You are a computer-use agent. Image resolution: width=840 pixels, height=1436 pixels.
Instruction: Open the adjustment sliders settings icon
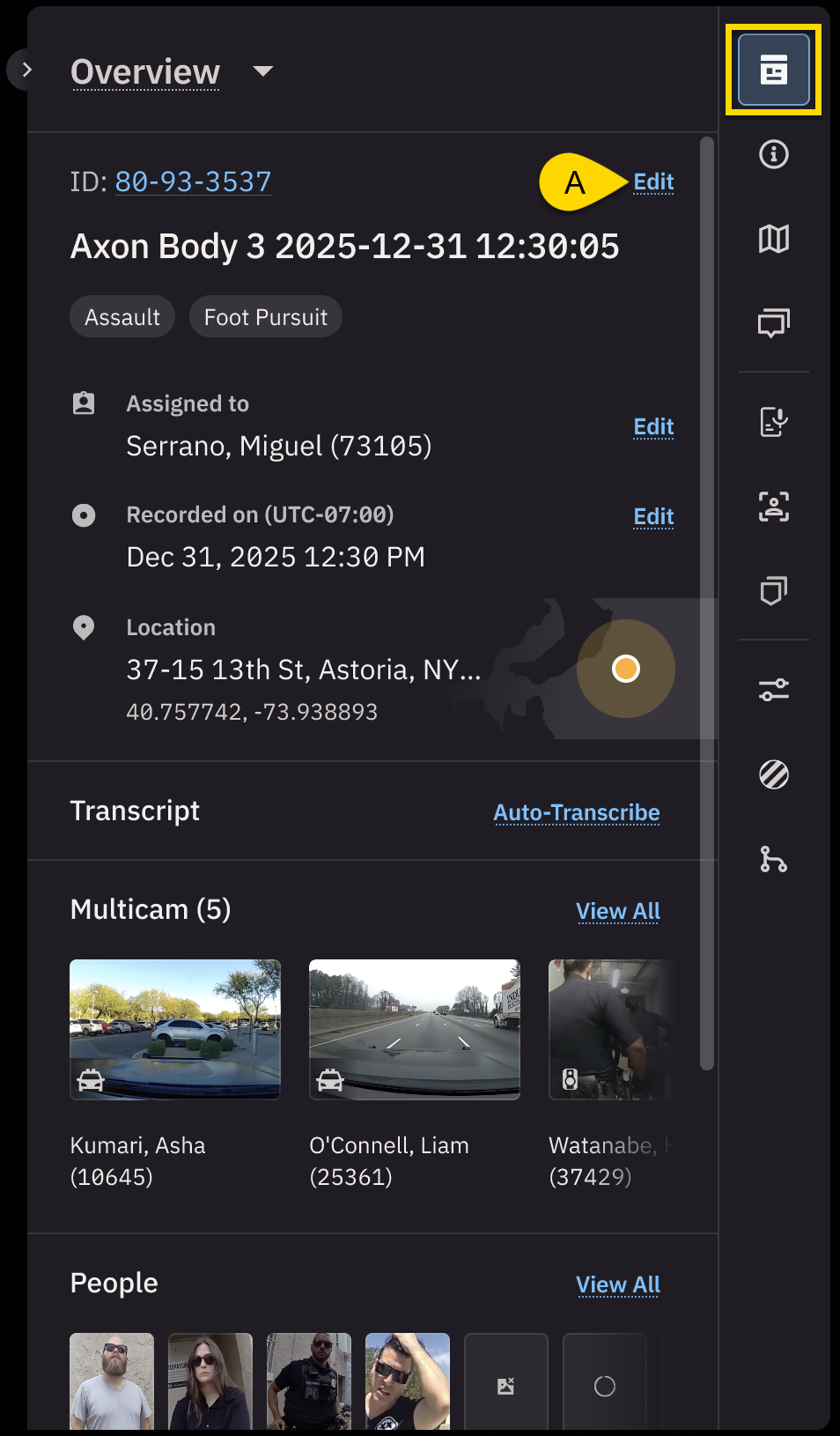pyautogui.click(x=773, y=690)
